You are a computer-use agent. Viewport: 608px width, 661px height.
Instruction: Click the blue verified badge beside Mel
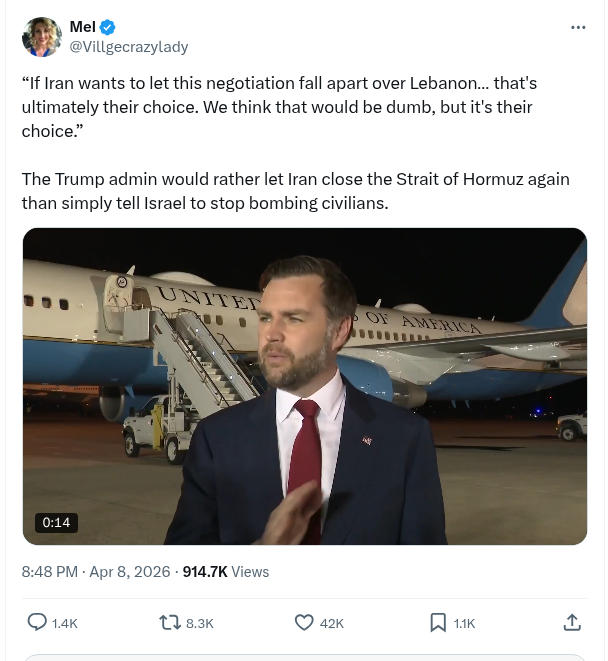pyautogui.click(x=108, y=27)
